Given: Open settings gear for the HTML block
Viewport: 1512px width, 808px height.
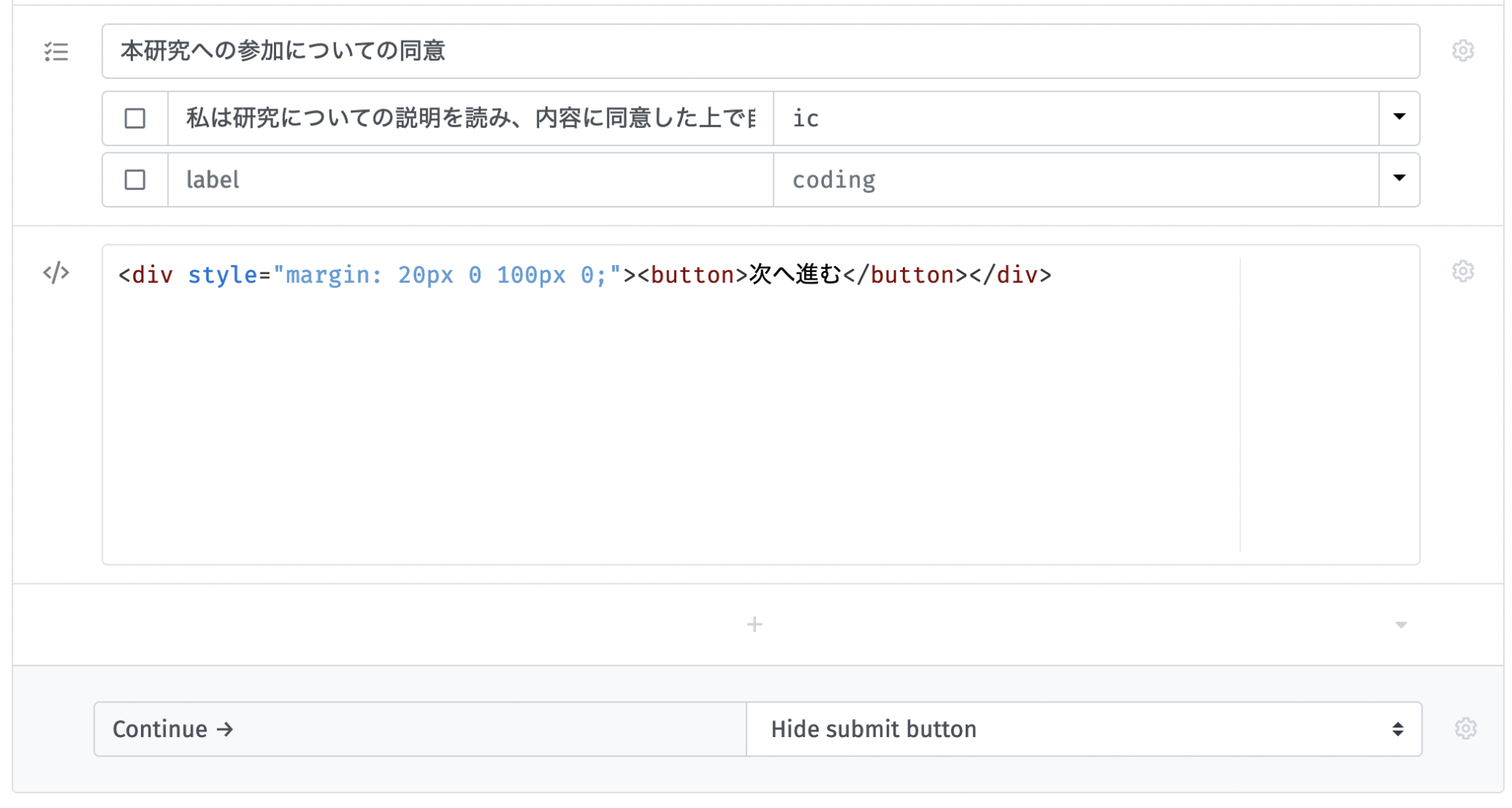Looking at the screenshot, I should tap(1464, 271).
